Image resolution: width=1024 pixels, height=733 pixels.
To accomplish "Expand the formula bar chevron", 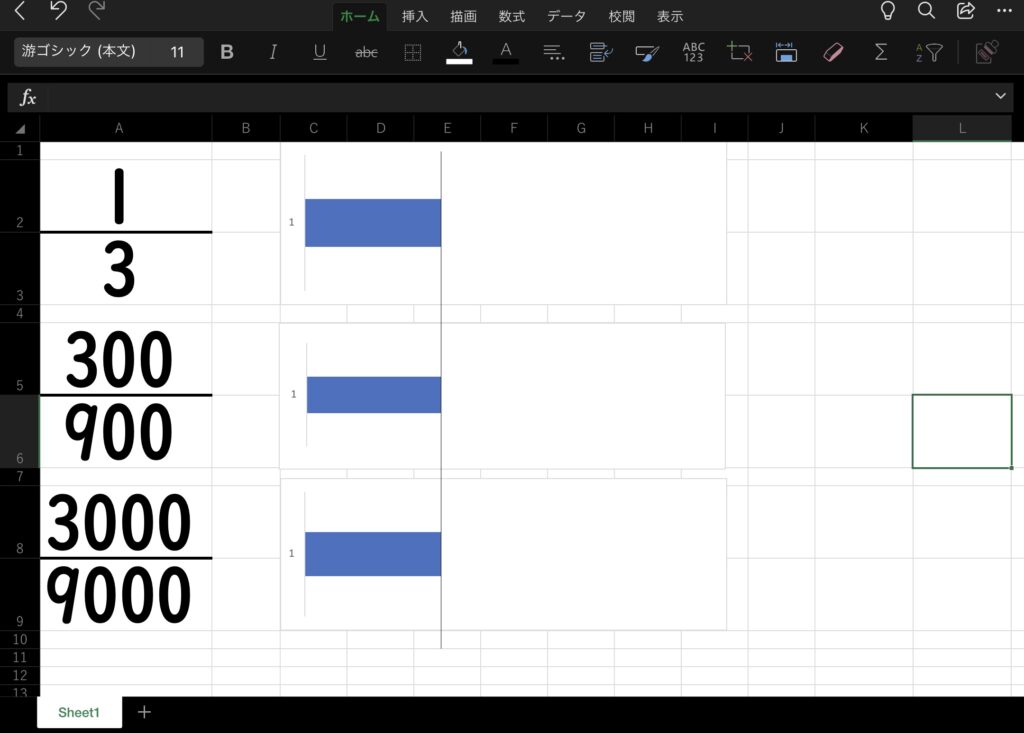I will coord(1000,96).
